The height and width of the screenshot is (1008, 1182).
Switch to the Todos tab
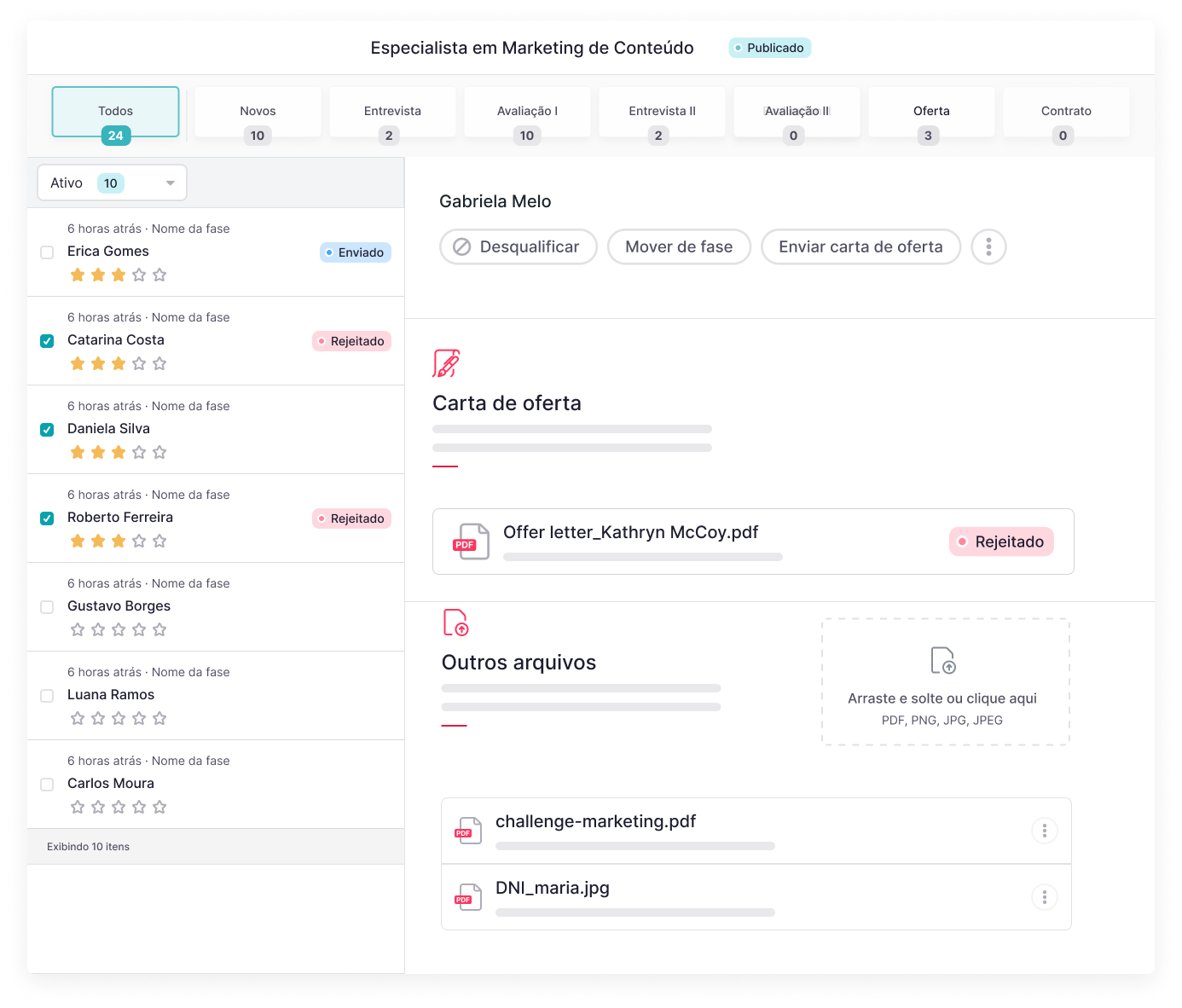(x=116, y=112)
